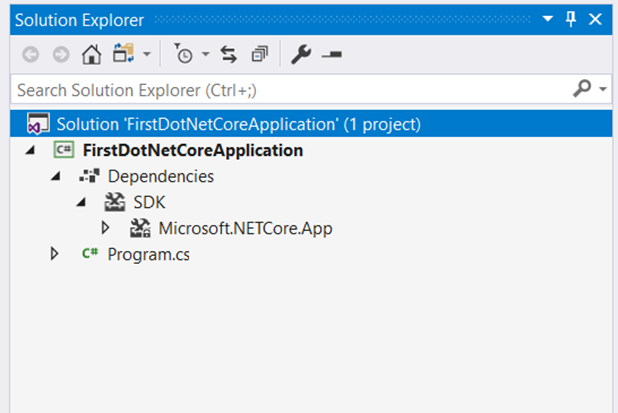
Task: Expand the Microsoft.NETCore.App node
Action: coord(105,228)
